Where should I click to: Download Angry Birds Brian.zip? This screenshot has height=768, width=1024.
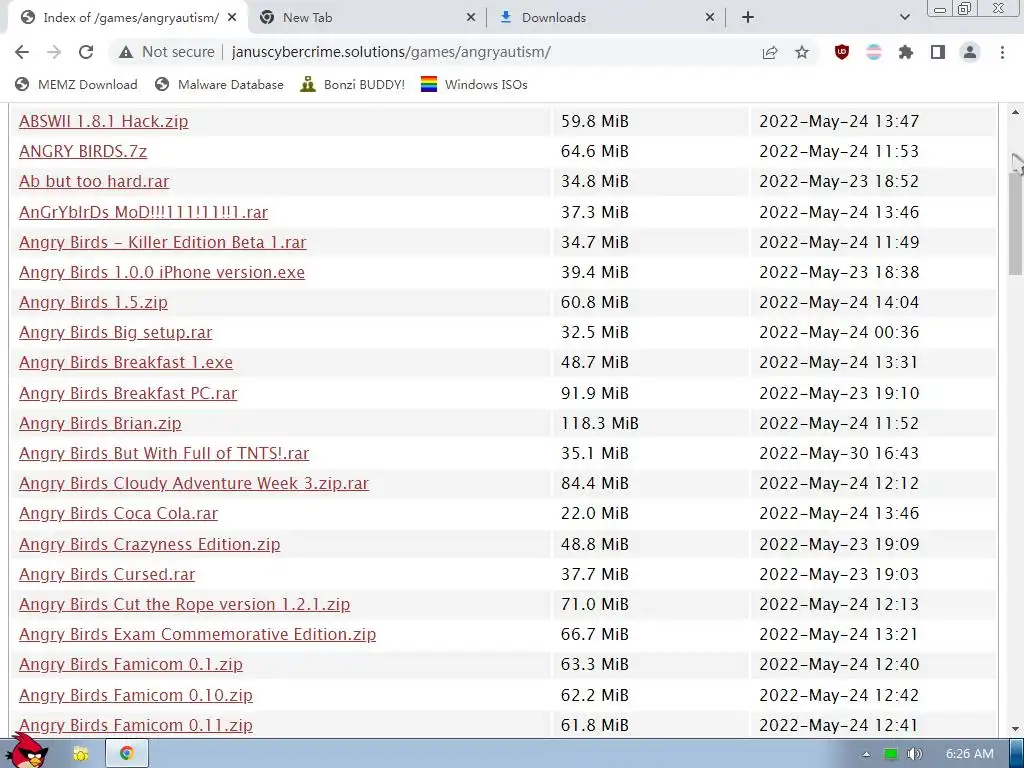point(100,423)
